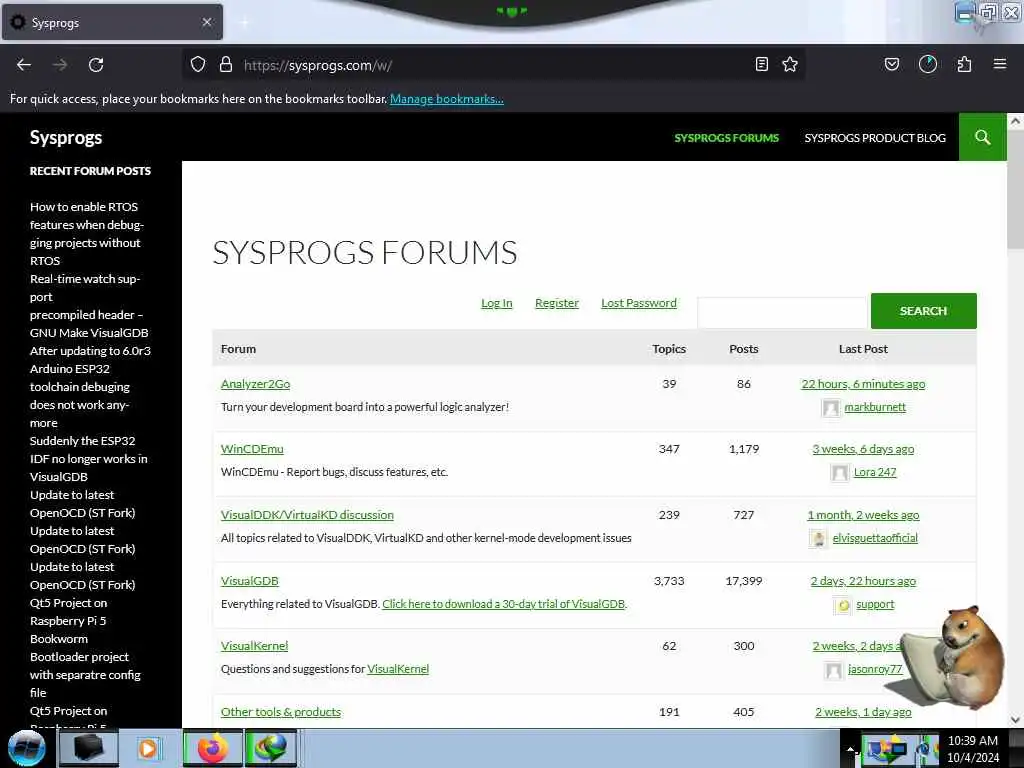Click the page vertical scrollbar thumb
This screenshot has width=1024, height=768.
1015,189
